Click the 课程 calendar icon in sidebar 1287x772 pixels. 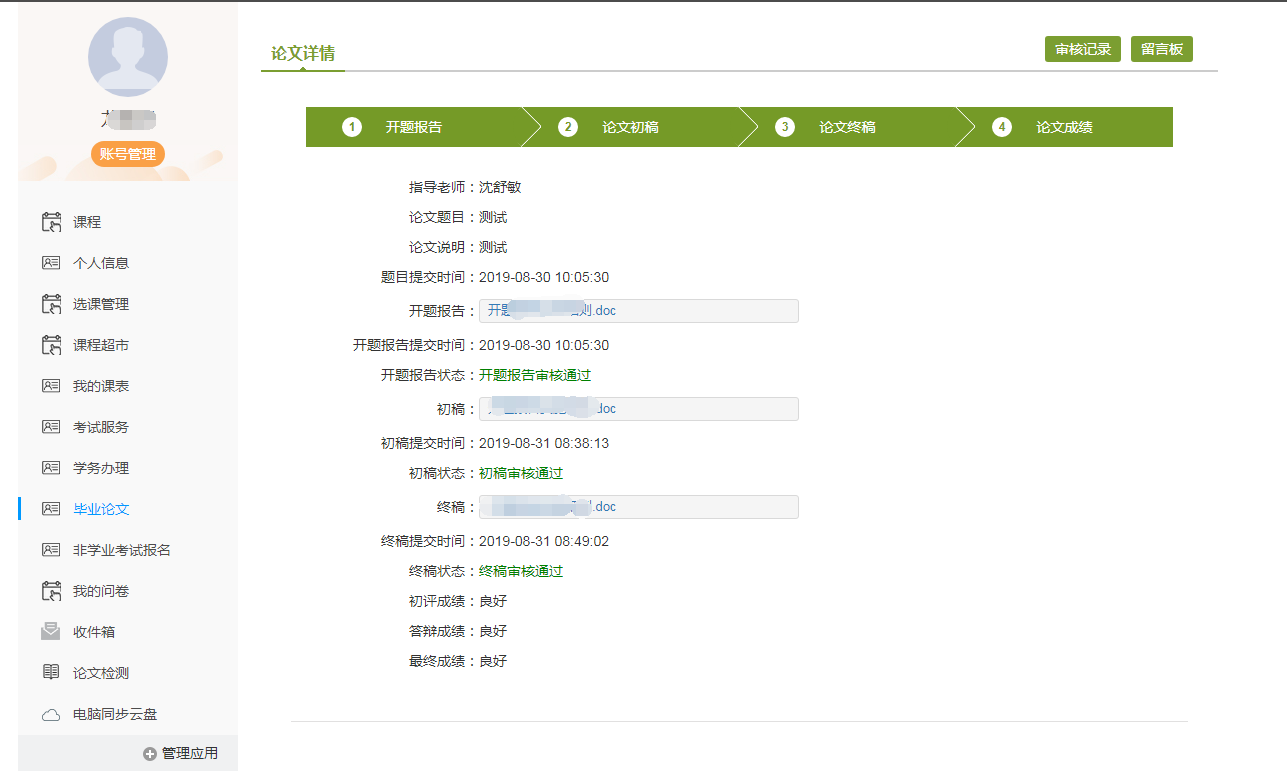(51, 222)
